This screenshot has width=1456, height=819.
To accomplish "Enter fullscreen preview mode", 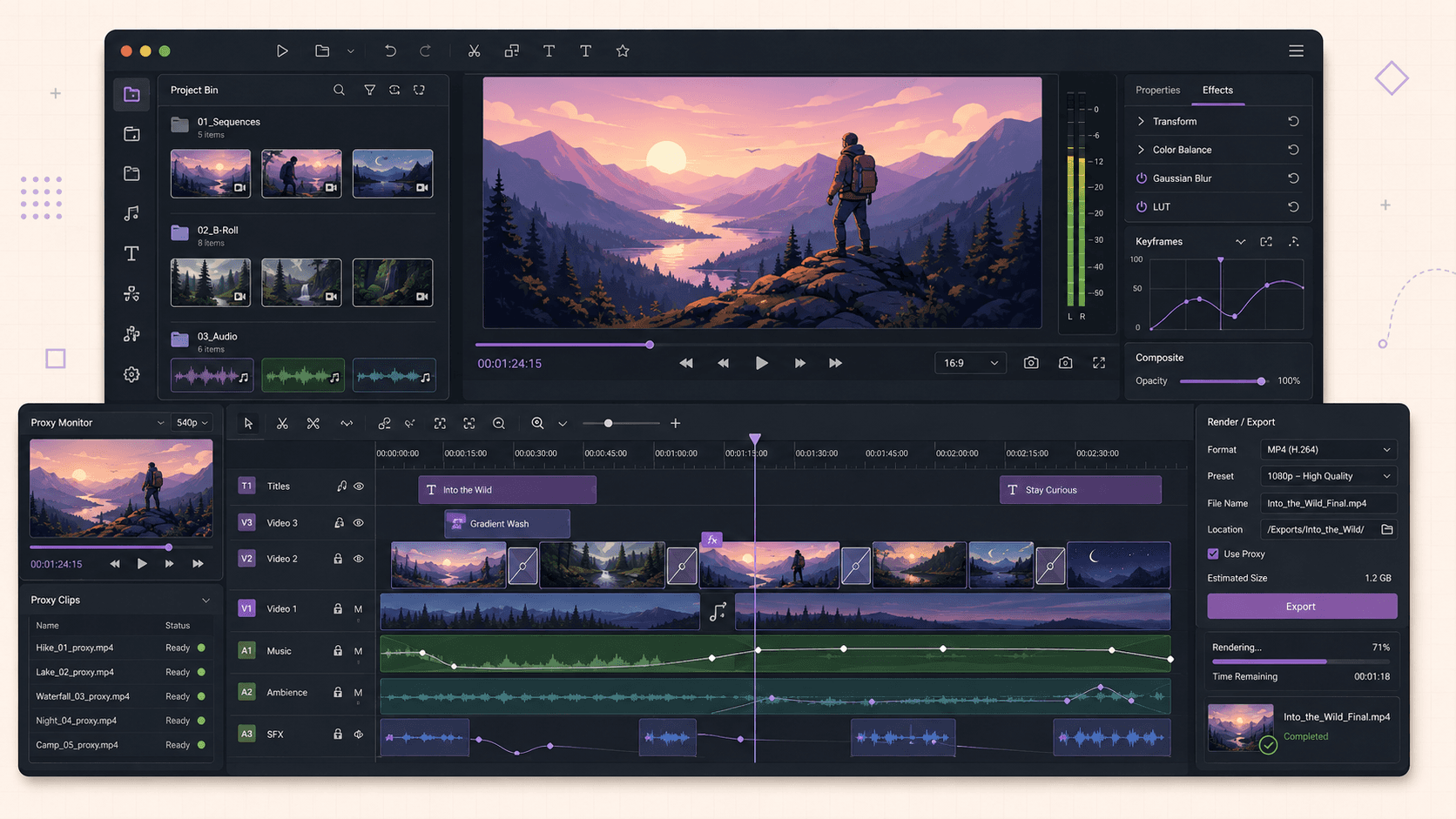I will click(1099, 363).
